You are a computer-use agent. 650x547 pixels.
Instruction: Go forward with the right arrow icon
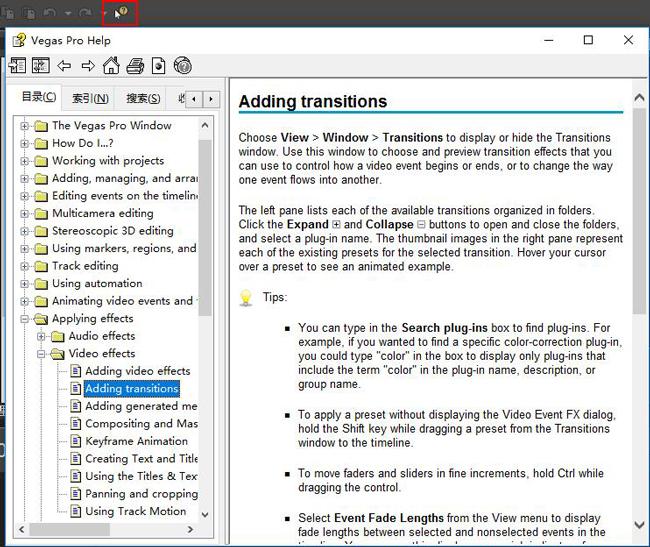click(88, 65)
